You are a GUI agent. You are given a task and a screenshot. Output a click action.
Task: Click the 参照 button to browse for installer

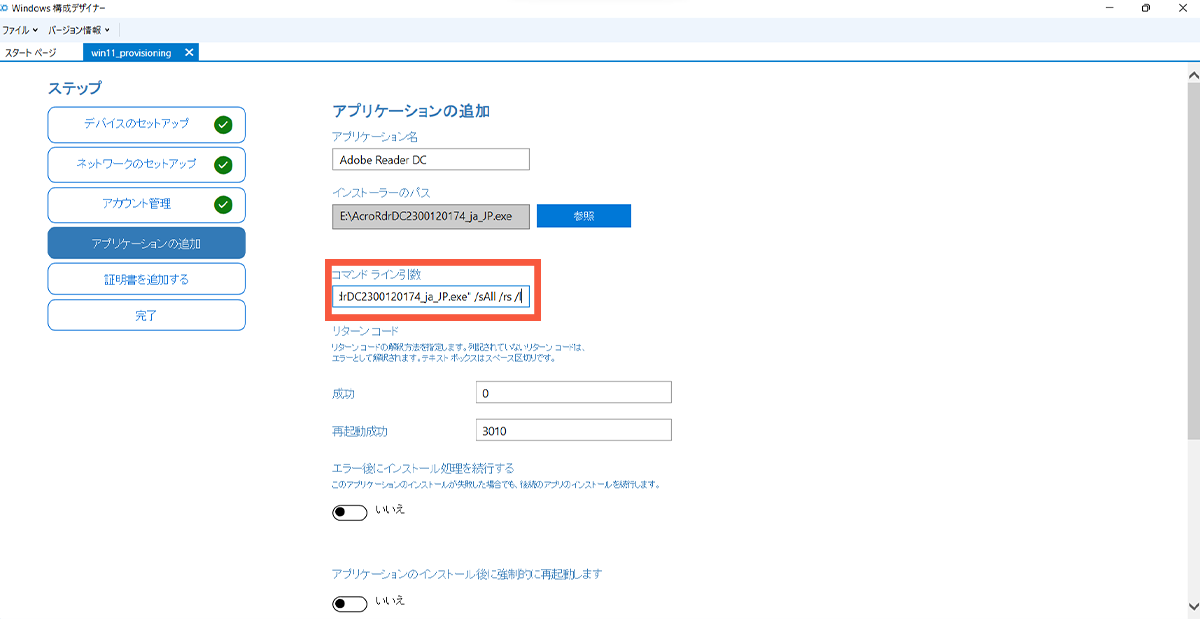coord(583,215)
